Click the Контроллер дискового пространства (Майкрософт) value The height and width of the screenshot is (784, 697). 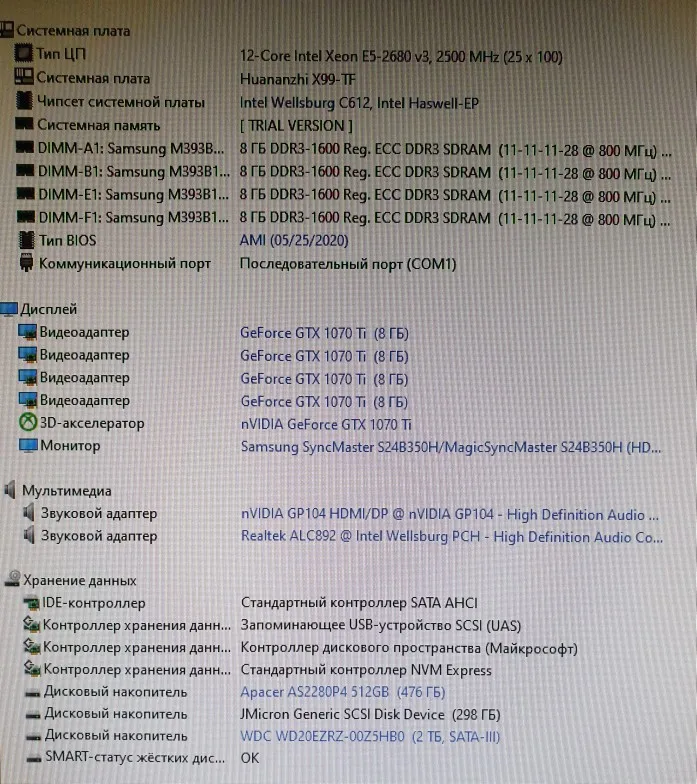click(x=409, y=648)
